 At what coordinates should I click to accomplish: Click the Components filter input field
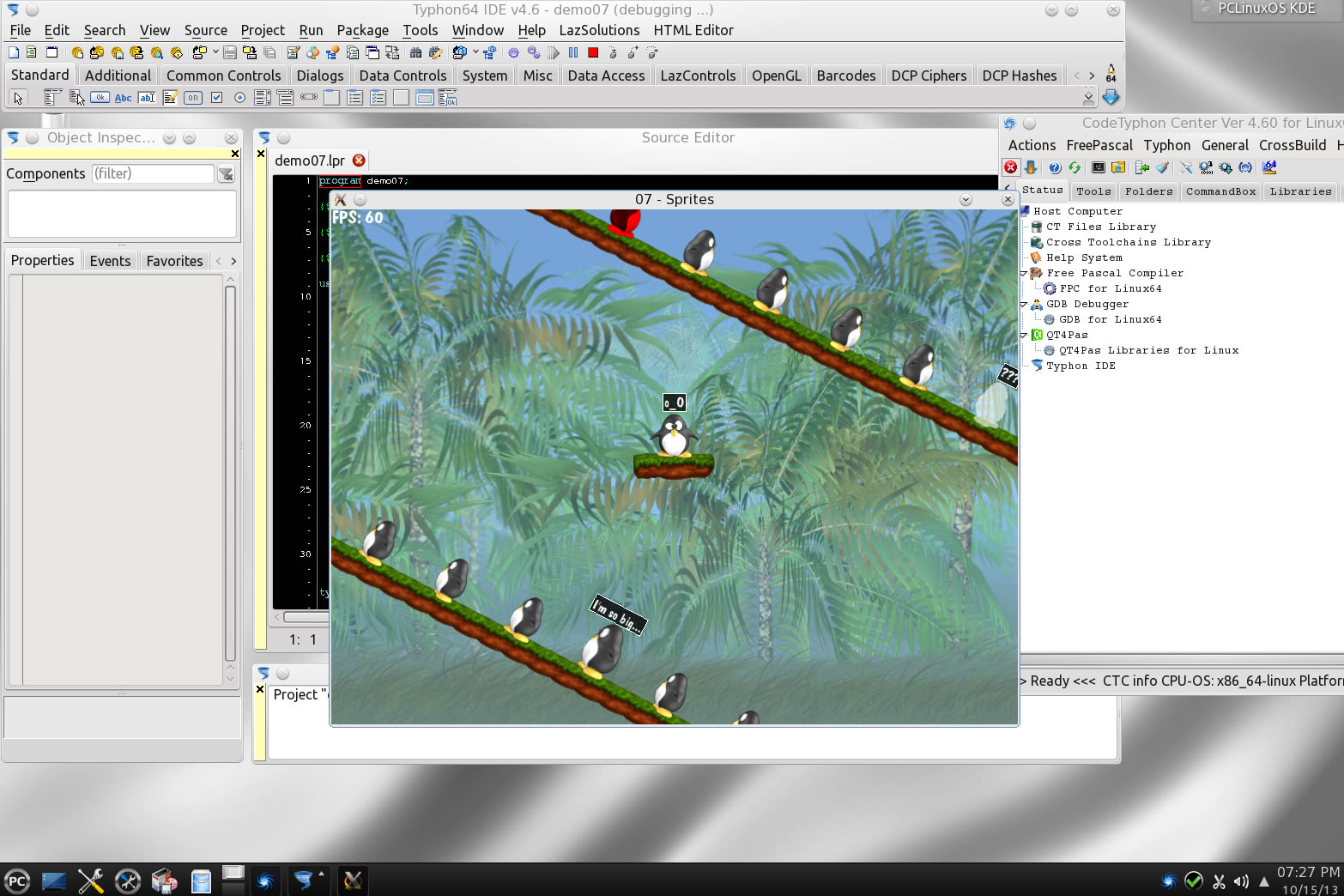(x=153, y=173)
